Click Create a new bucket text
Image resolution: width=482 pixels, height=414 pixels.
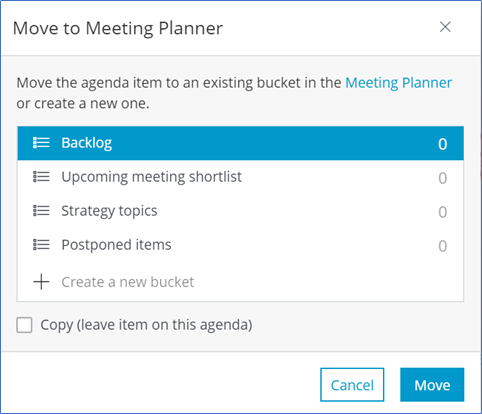tap(128, 282)
